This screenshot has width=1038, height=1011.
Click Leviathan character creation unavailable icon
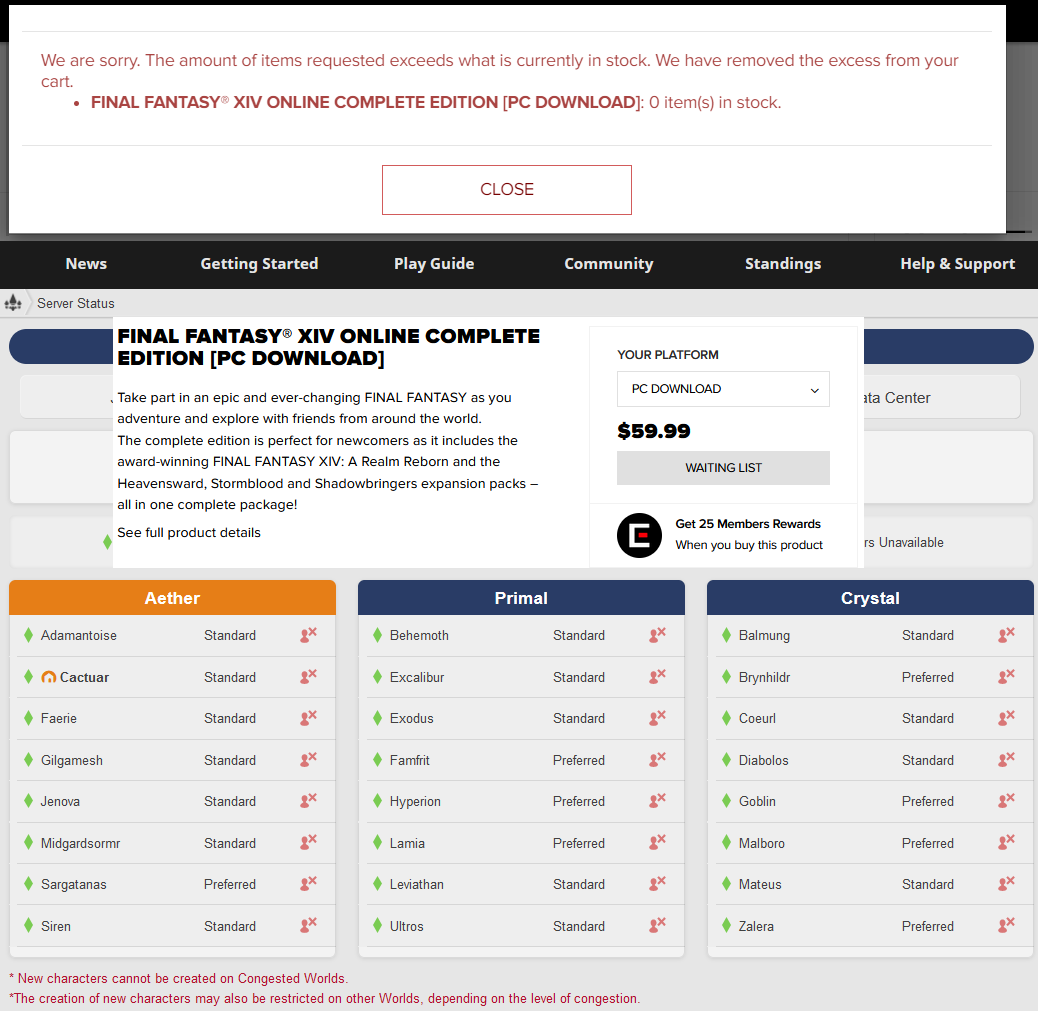pyautogui.click(x=657, y=884)
